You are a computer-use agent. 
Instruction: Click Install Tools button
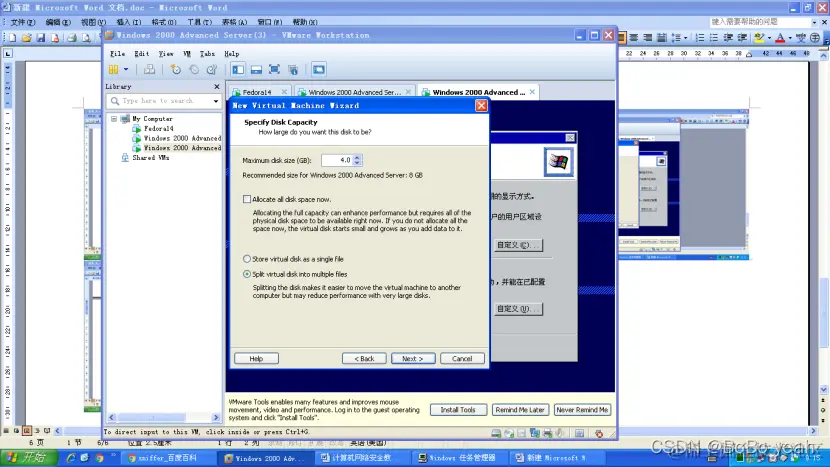(458, 410)
